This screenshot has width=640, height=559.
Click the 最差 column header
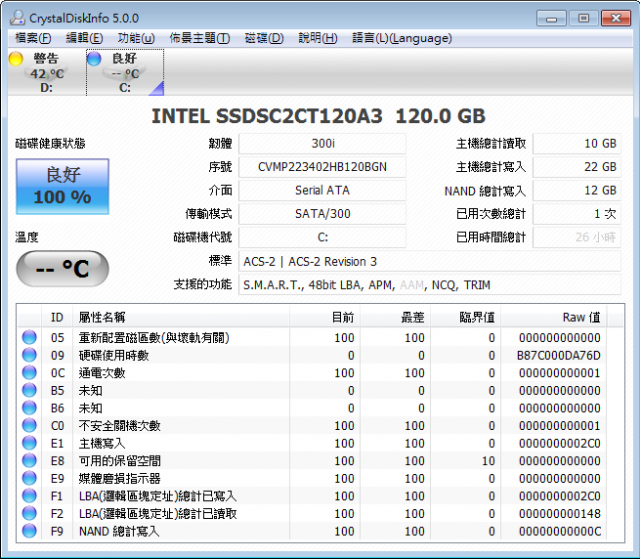click(396, 317)
